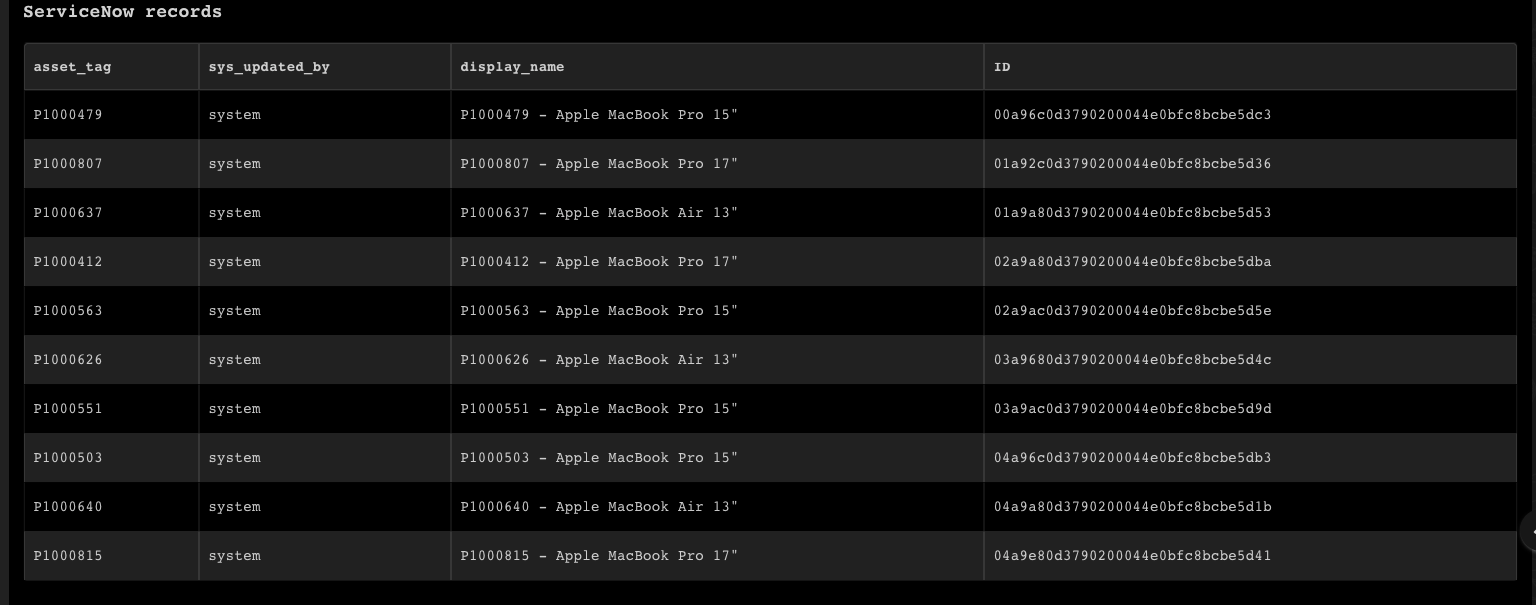Click the display_name column header
The image size is (1536, 605).
[512, 67]
